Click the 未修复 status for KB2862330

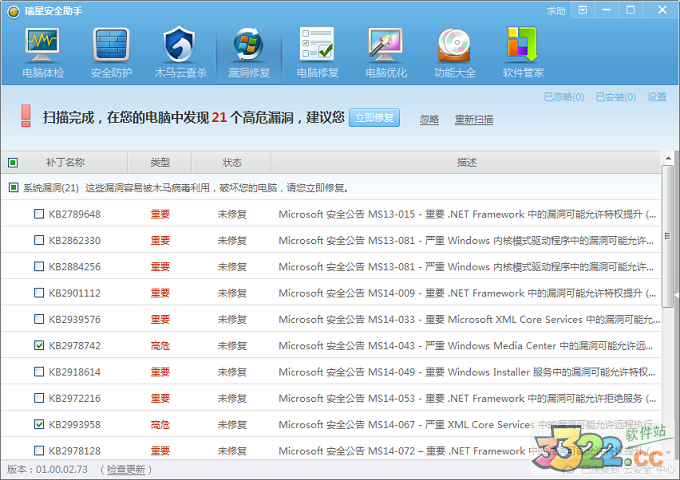pyautogui.click(x=232, y=240)
